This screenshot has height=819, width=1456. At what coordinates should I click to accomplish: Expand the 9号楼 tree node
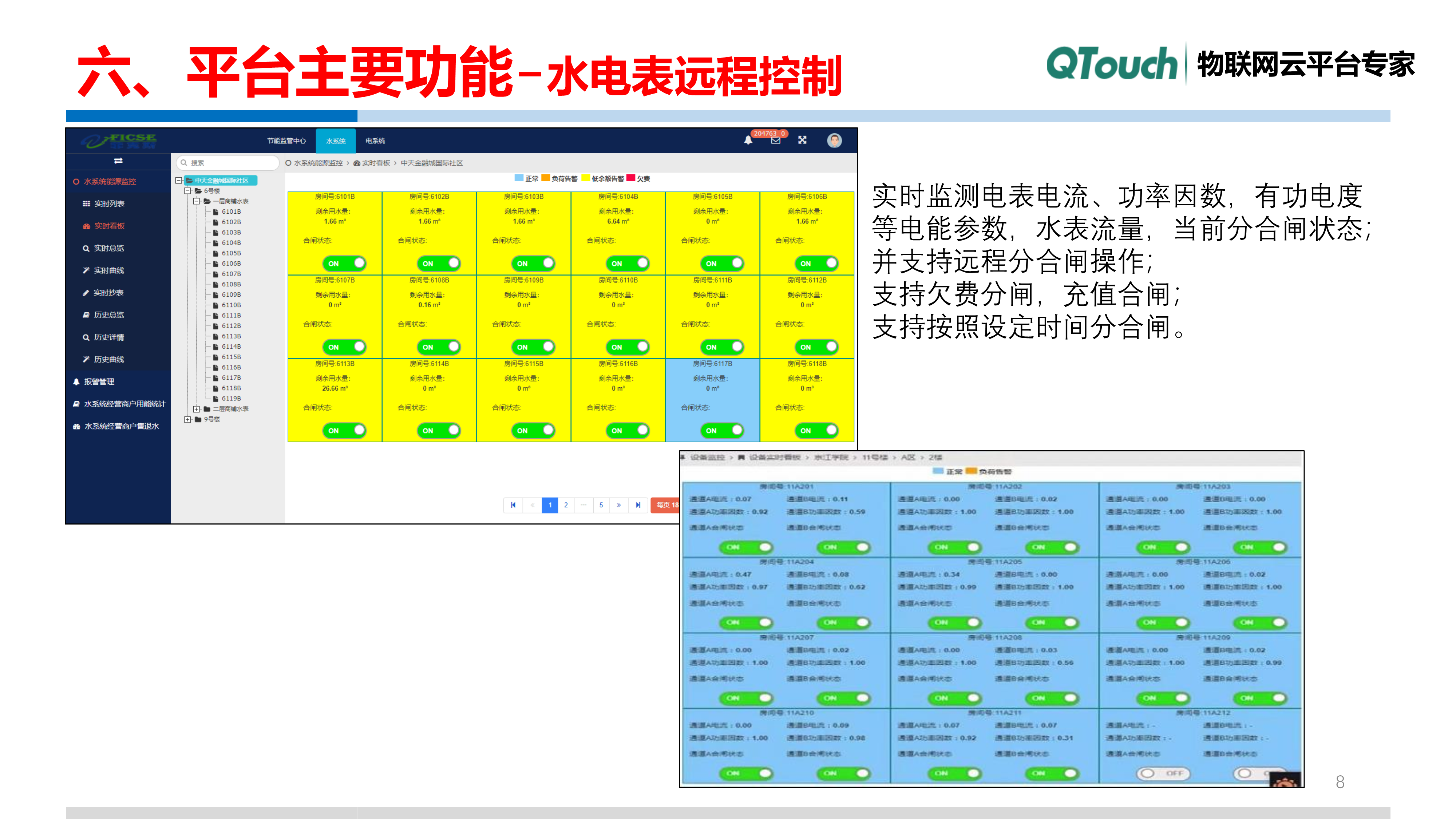click(x=187, y=419)
